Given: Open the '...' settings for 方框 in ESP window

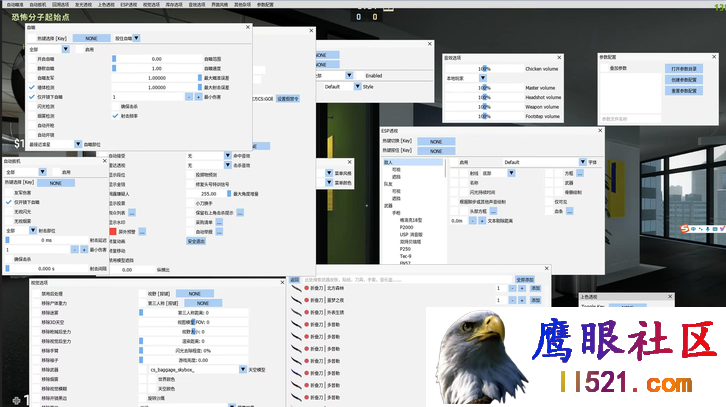Looking at the screenshot, I should click(x=580, y=173).
